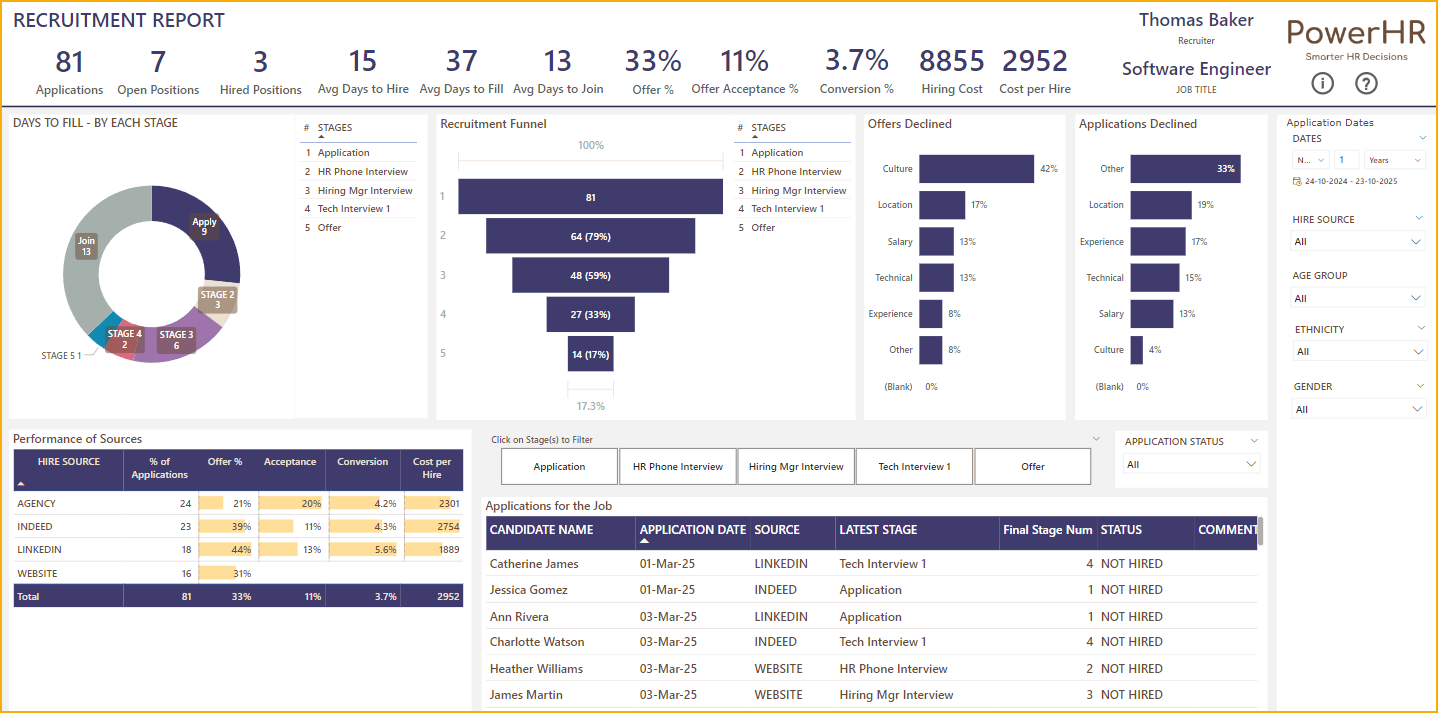Open help via the question mark icon
Screen dimensions: 1438x713
1366,84
